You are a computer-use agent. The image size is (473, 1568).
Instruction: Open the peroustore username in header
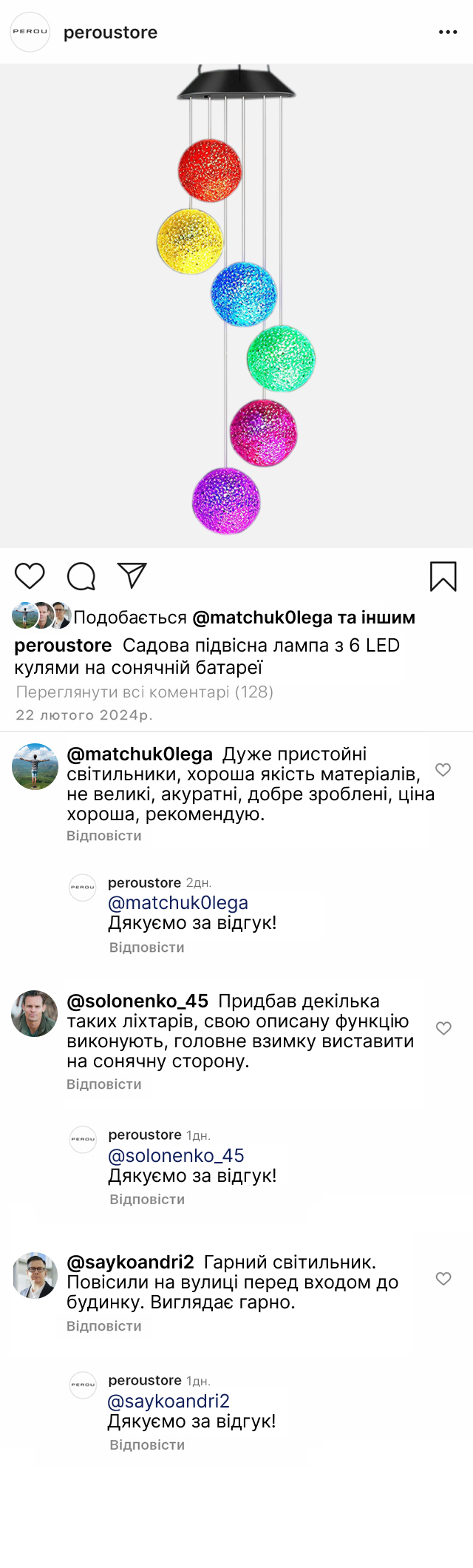click(x=111, y=33)
